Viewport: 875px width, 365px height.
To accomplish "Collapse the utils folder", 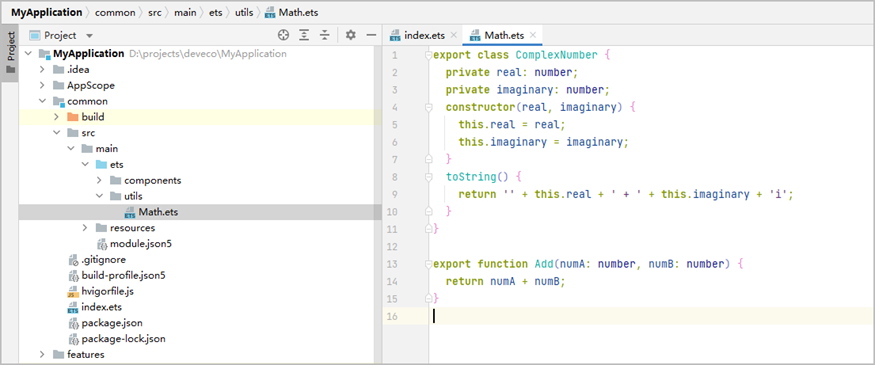I will tap(99, 196).
